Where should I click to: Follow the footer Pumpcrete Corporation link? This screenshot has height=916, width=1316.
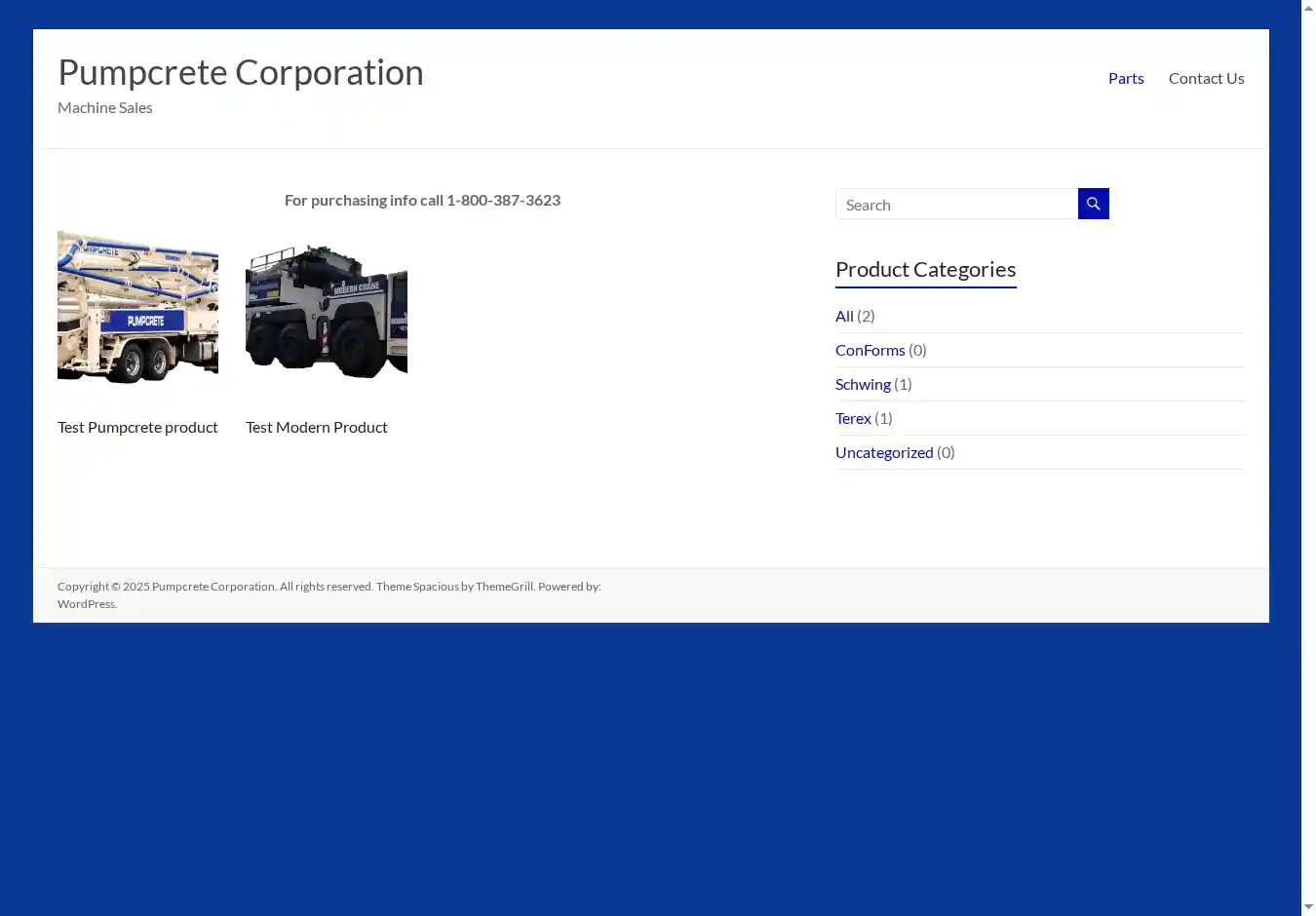point(213,587)
